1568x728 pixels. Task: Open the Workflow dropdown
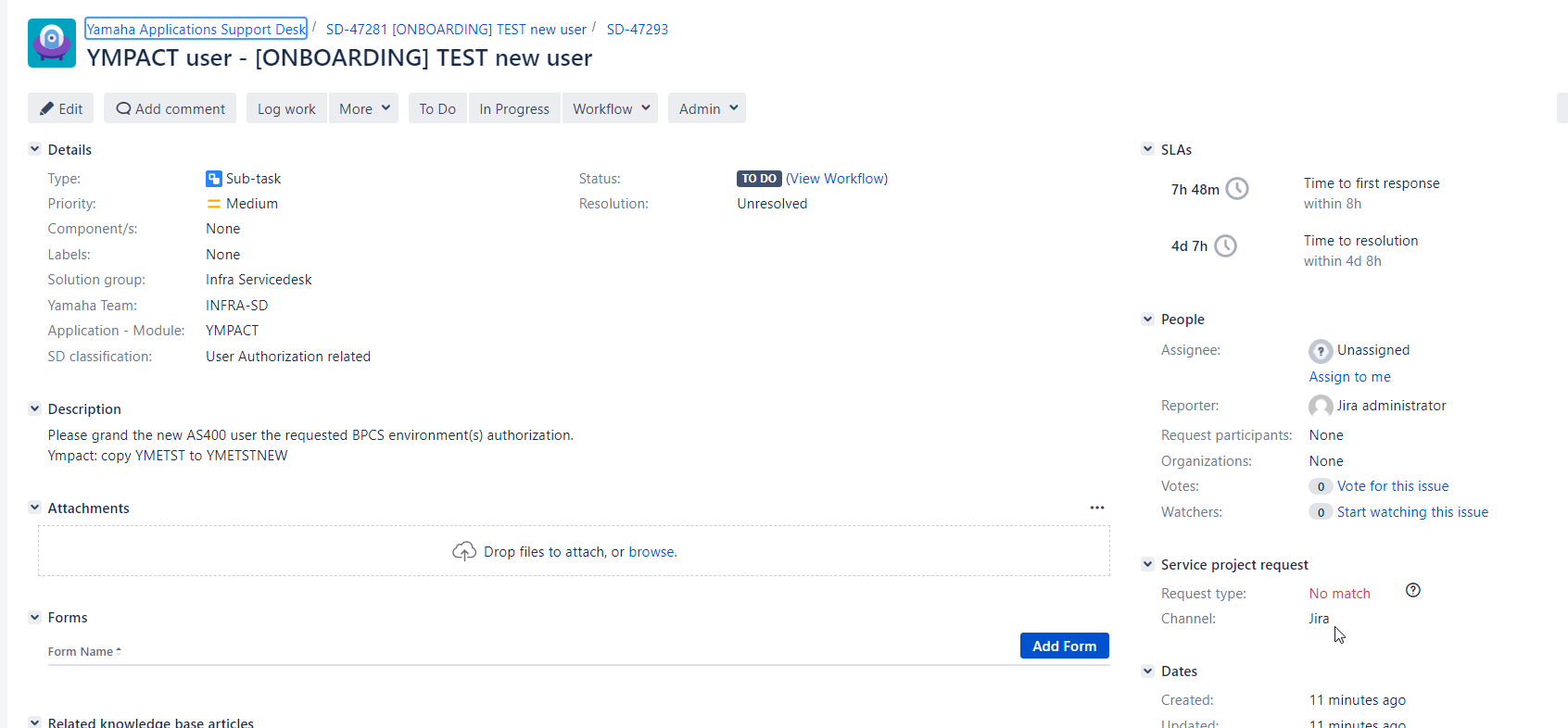(610, 108)
